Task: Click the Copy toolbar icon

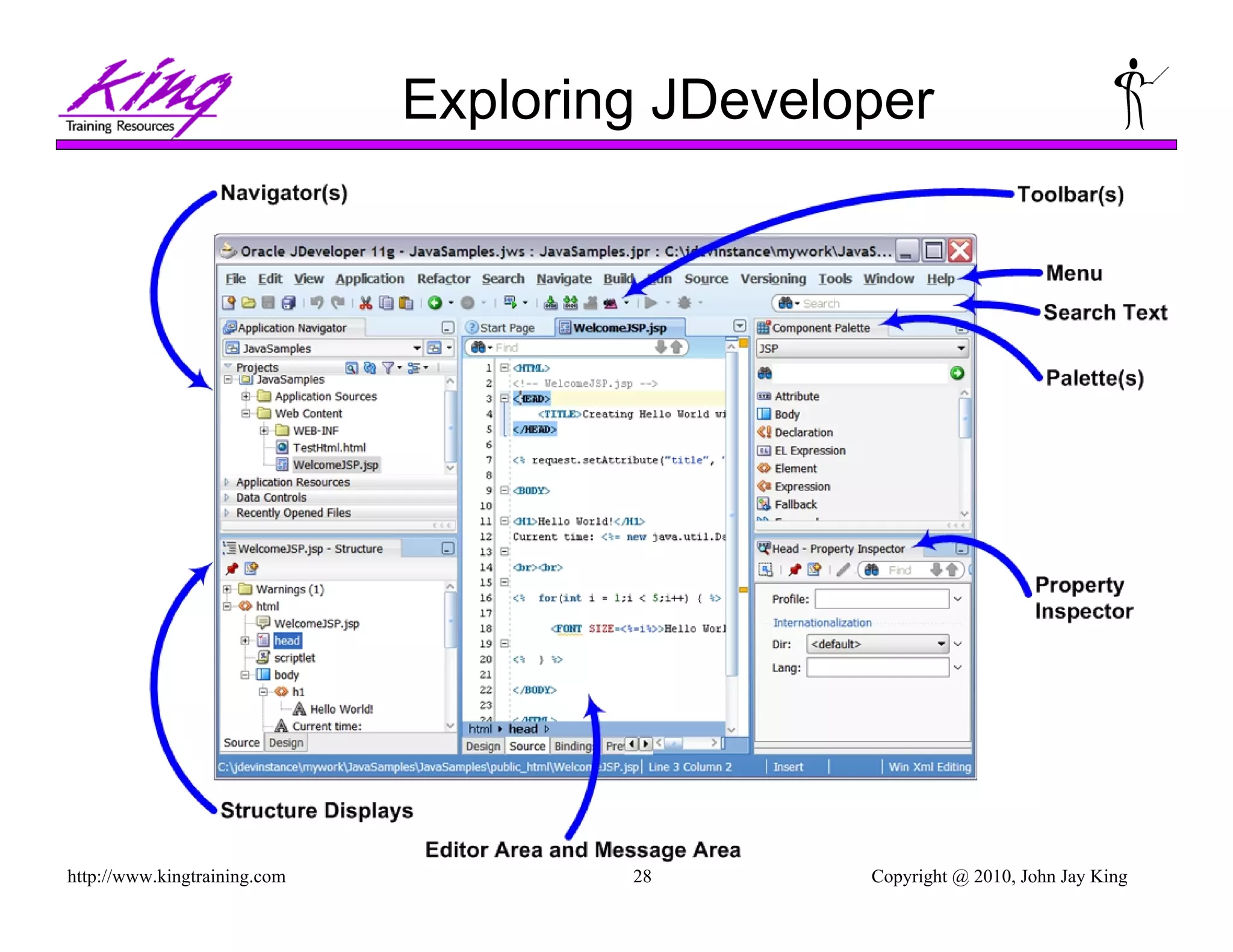Action: point(386,303)
